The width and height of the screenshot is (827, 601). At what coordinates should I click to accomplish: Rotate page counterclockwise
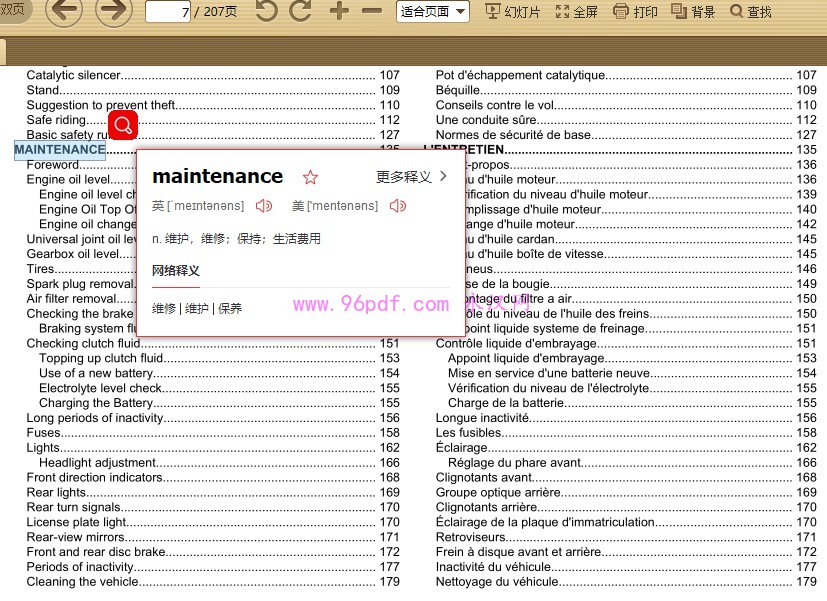[x=266, y=11]
